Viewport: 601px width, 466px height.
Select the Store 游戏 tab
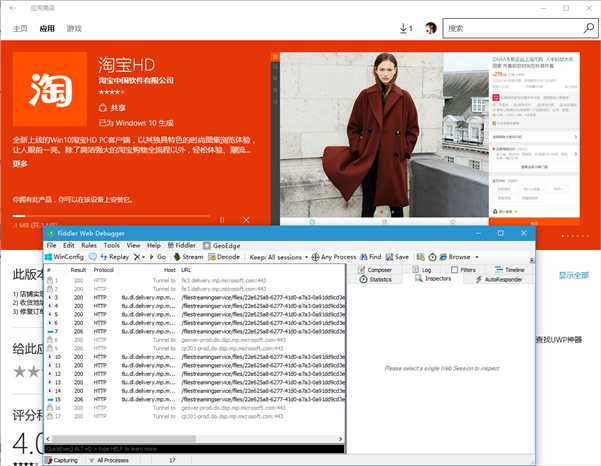(74, 28)
